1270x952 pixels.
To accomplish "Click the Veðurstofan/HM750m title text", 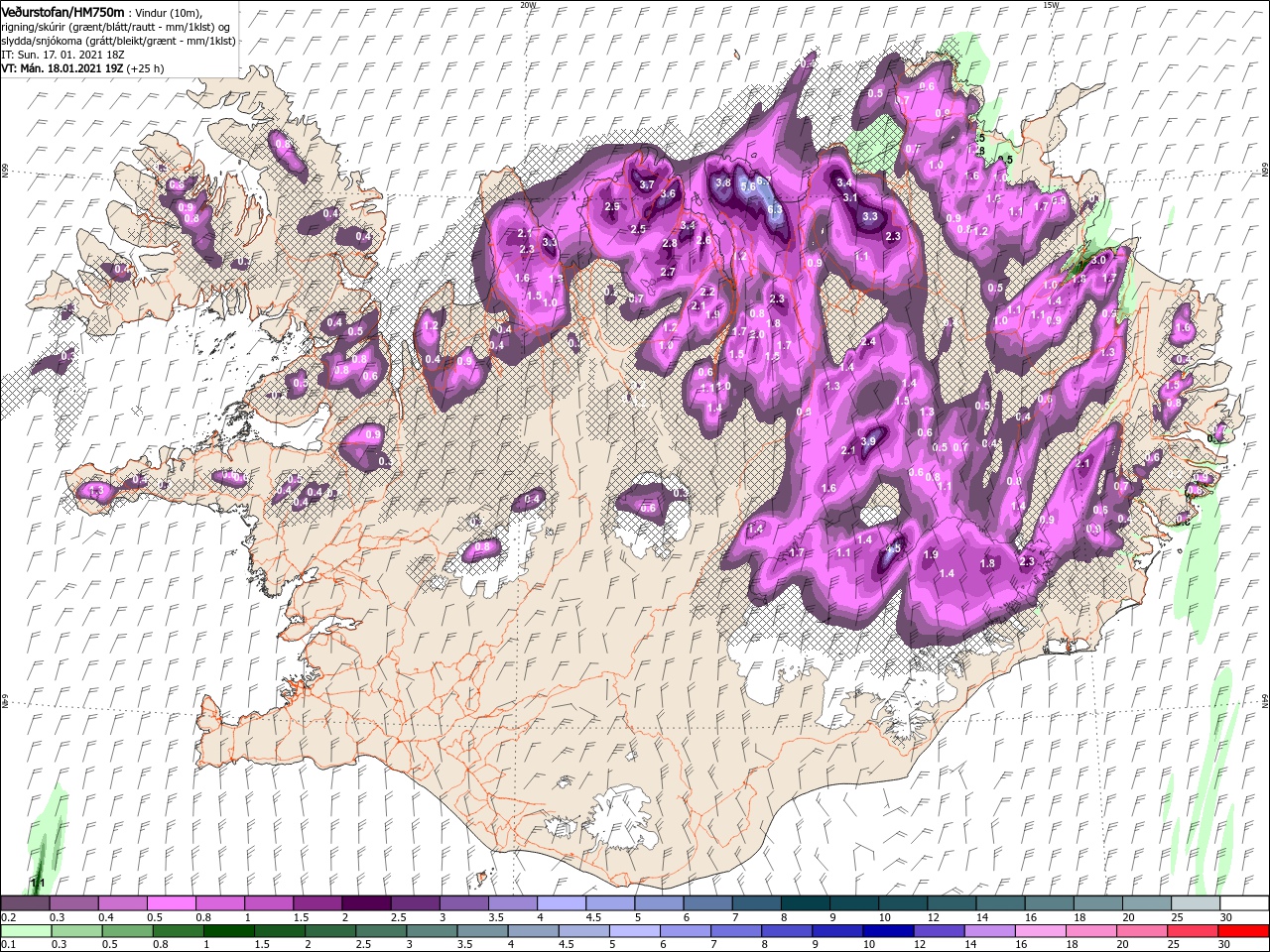I will [63, 11].
